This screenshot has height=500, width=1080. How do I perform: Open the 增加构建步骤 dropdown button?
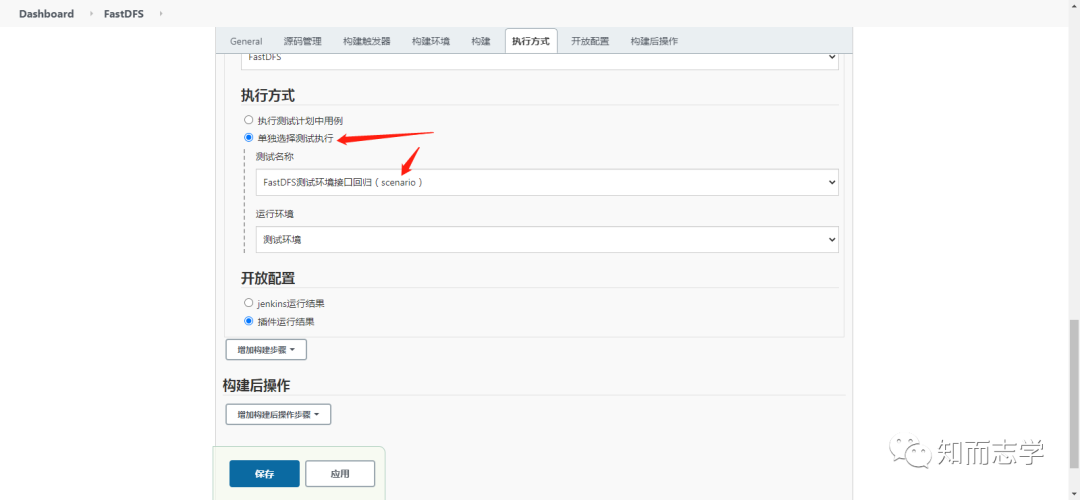pyautogui.click(x=266, y=350)
